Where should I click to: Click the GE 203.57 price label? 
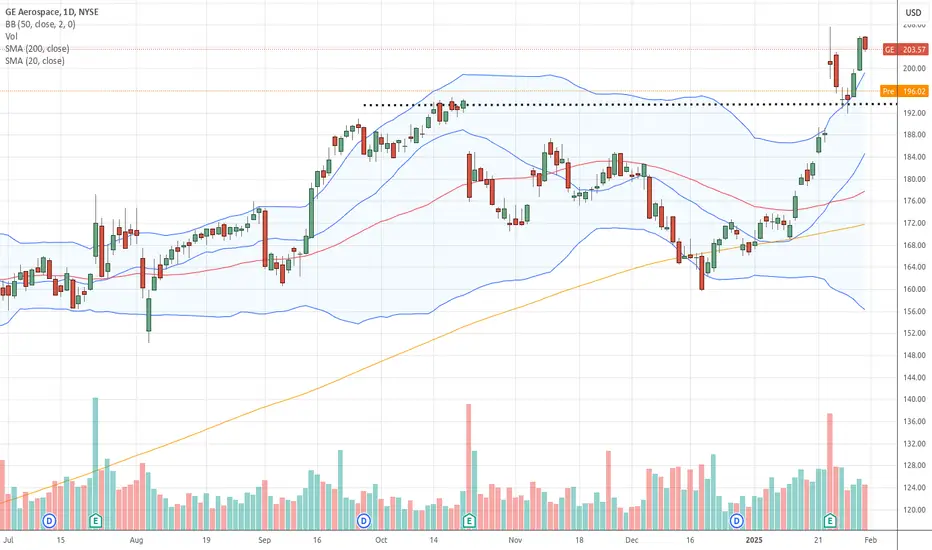click(905, 49)
